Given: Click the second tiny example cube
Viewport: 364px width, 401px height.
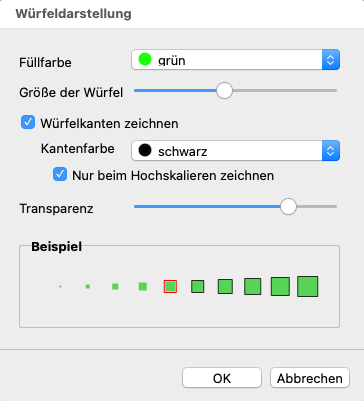Looking at the screenshot, I should click(88, 286).
